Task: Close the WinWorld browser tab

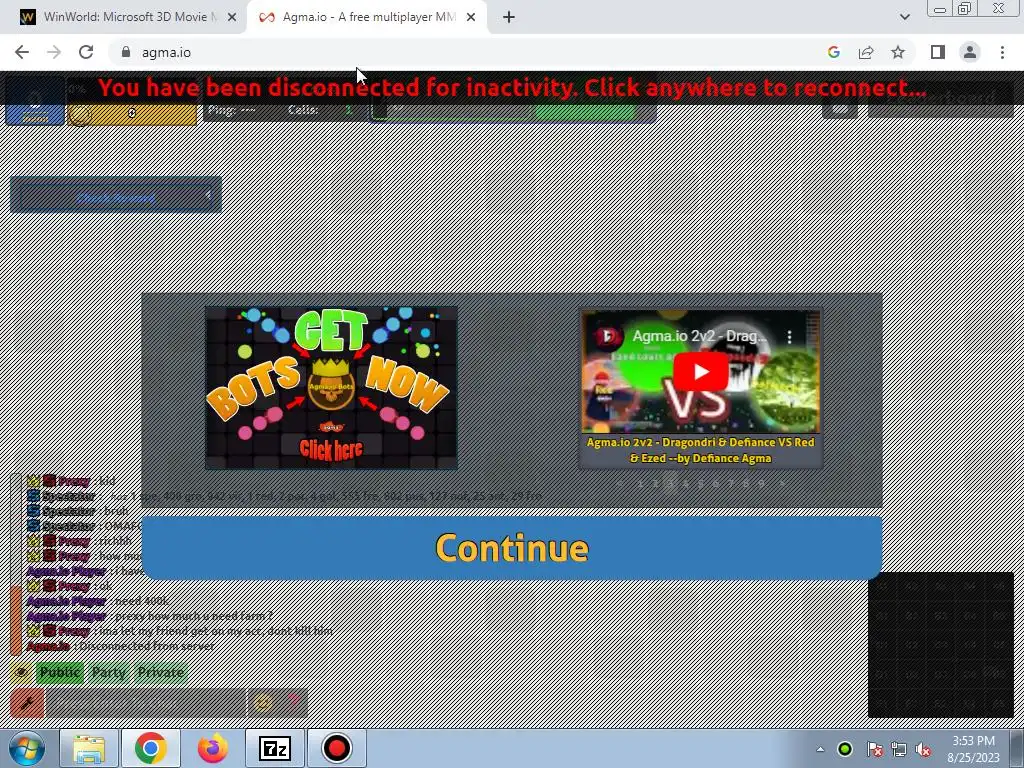Action: (x=232, y=18)
